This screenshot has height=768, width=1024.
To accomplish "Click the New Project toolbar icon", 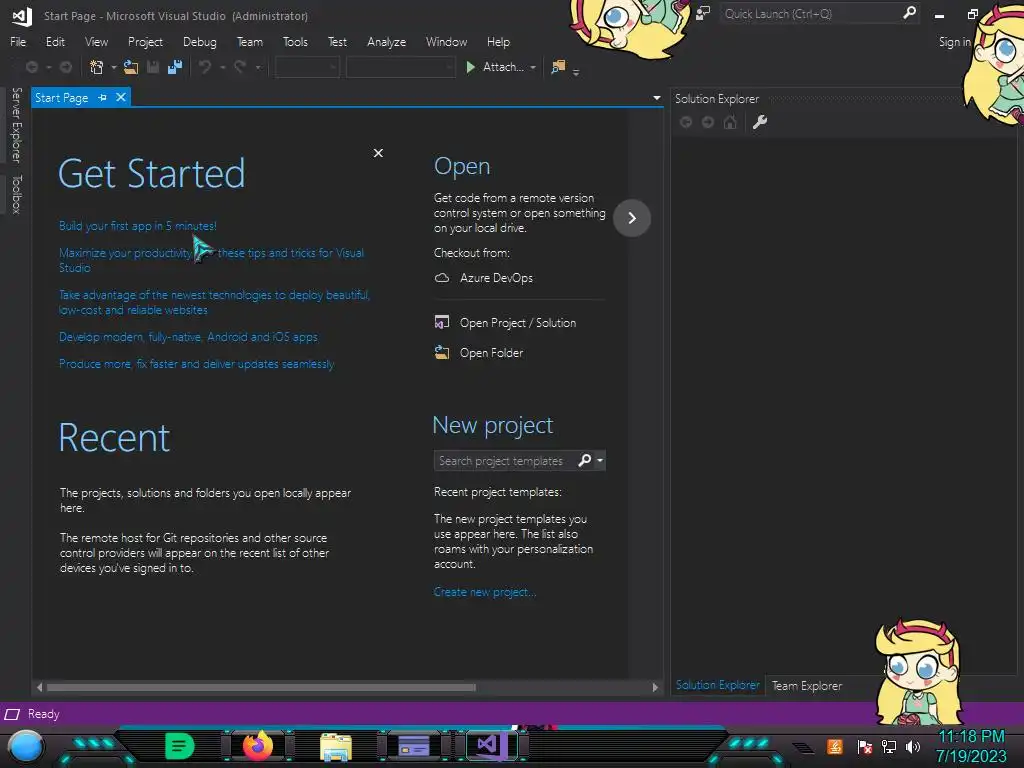I will pos(97,67).
